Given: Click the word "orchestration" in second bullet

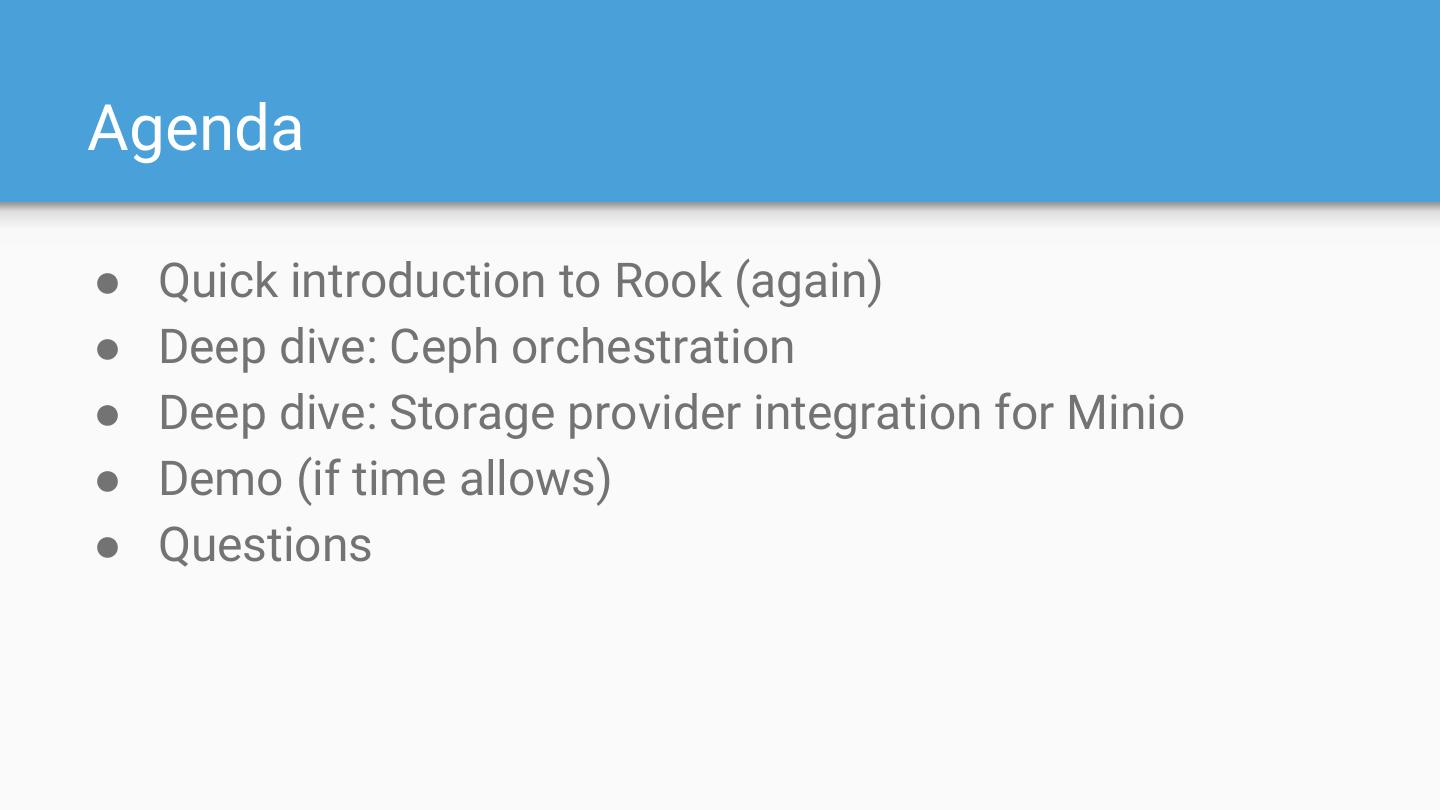Looking at the screenshot, I should click(653, 347).
